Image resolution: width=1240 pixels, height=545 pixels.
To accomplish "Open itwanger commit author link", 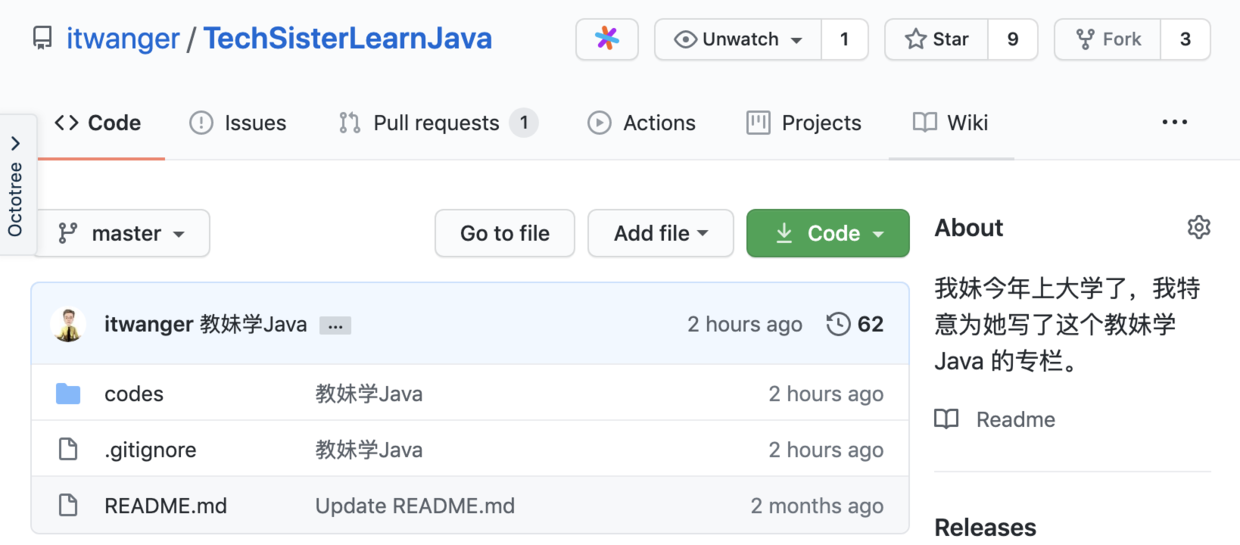I will (148, 324).
